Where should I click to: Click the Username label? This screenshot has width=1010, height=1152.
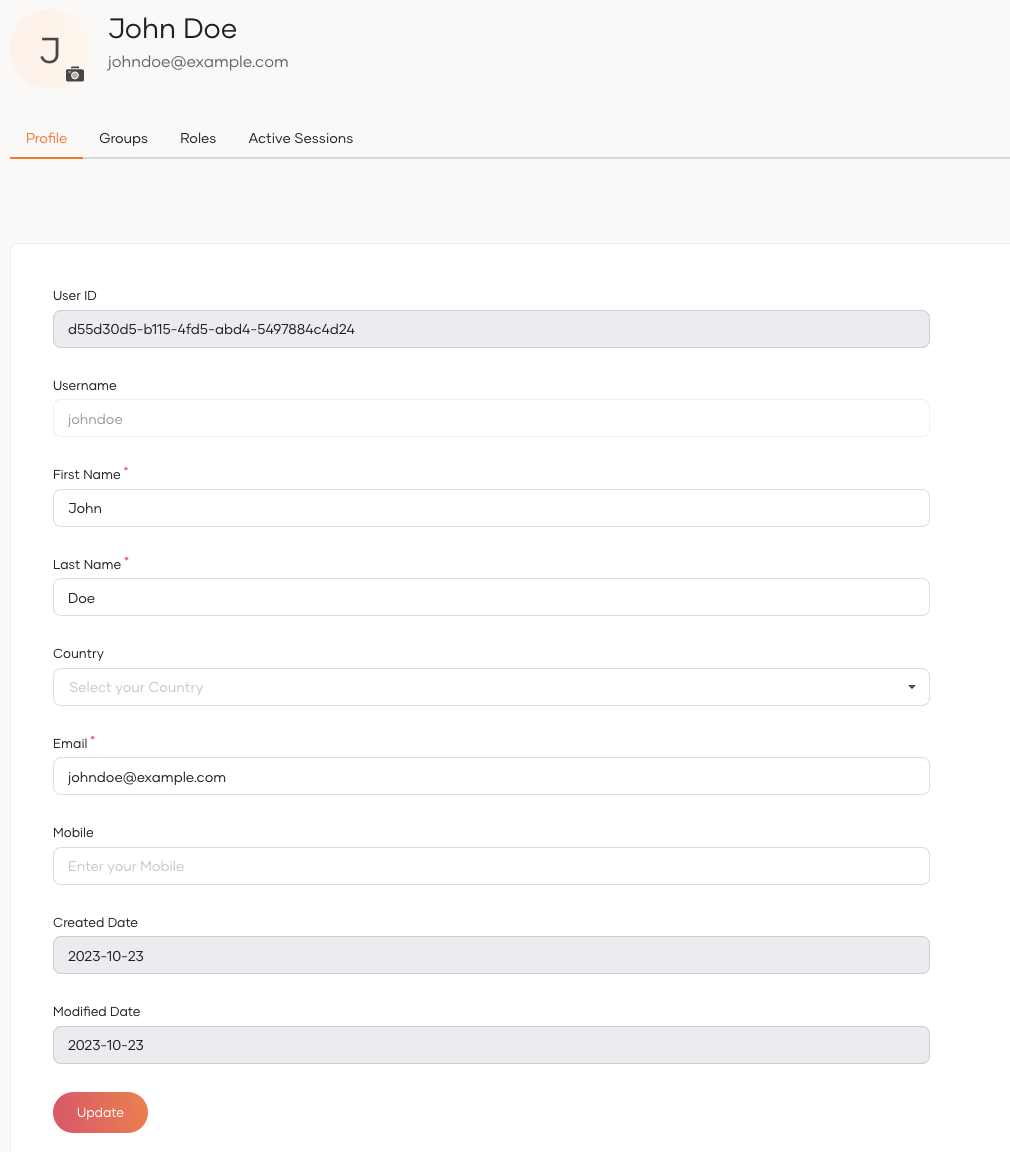point(84,386)
